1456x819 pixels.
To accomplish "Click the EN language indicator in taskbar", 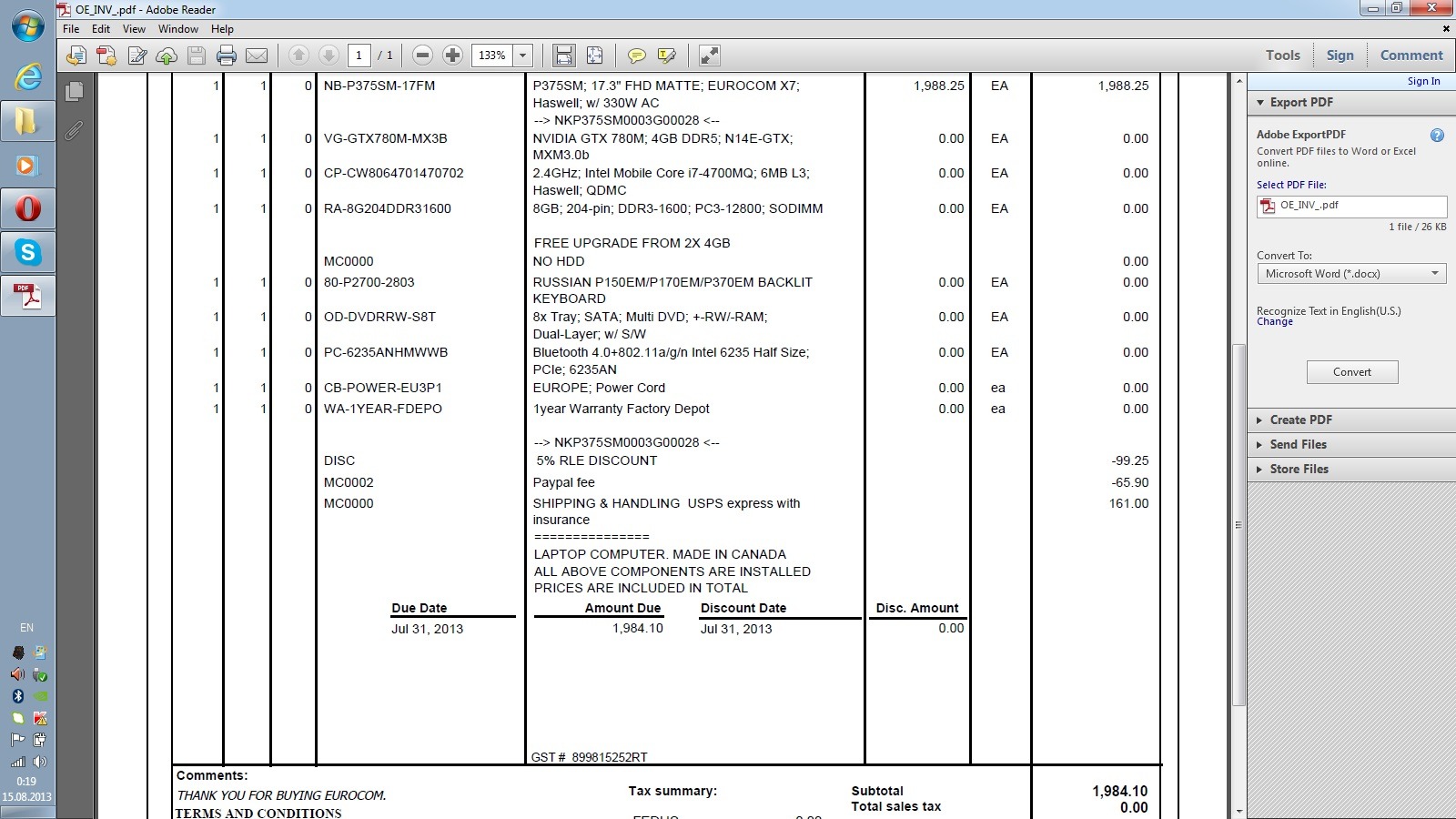I will point(26,628).
